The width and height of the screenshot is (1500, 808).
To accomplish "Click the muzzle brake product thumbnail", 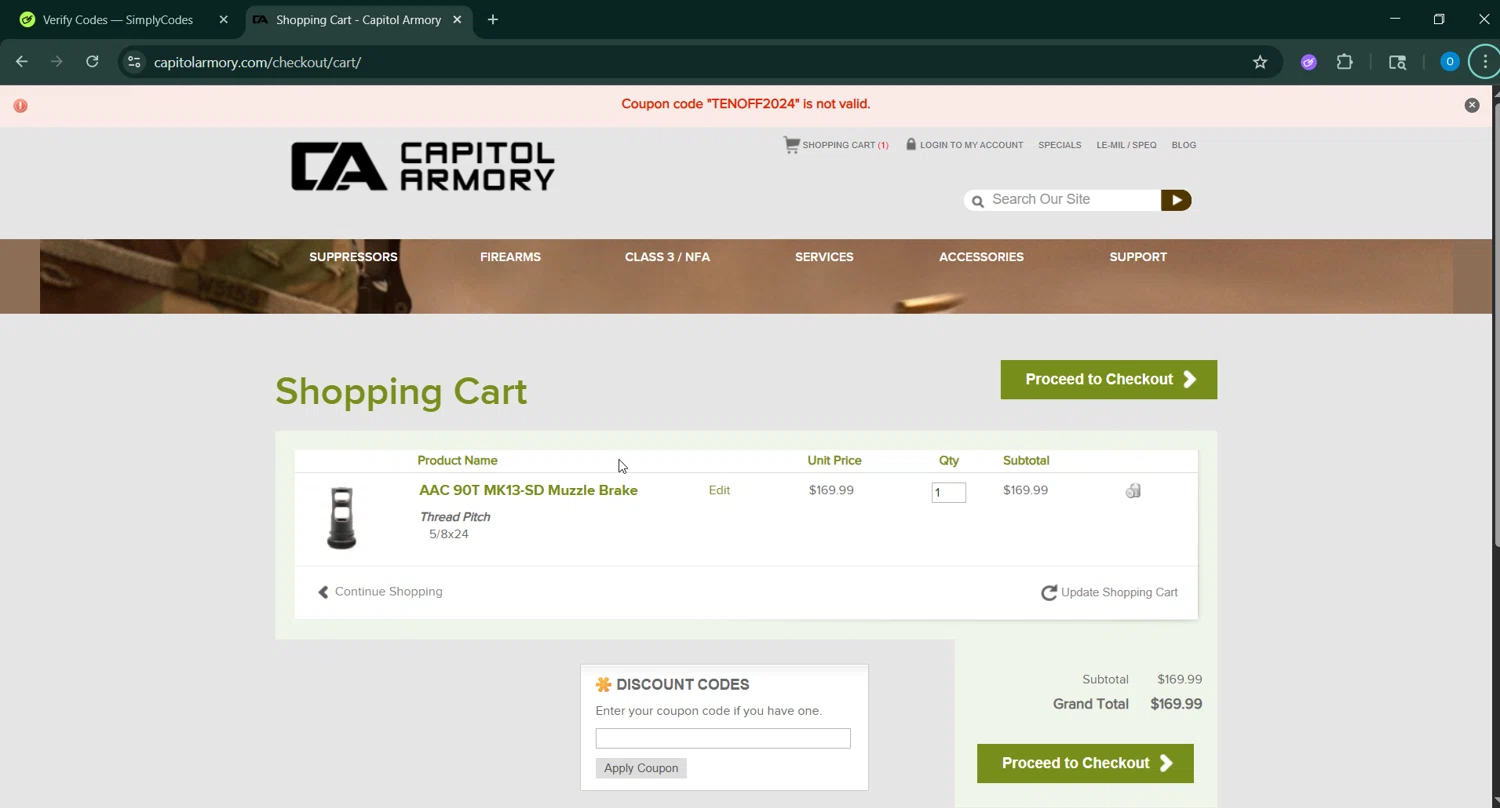I will (341, 518).
